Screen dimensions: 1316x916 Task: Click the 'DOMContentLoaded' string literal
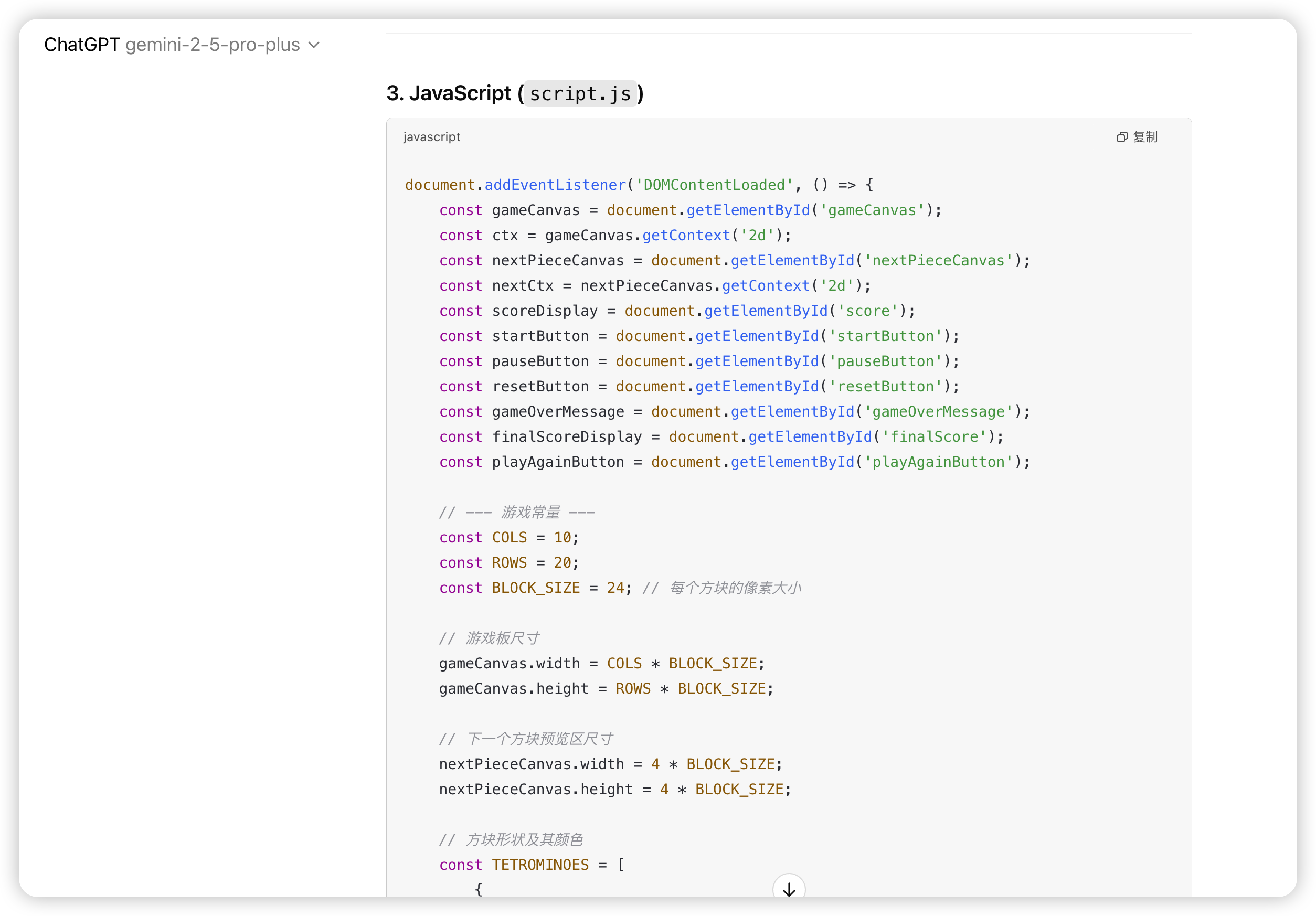714,185
